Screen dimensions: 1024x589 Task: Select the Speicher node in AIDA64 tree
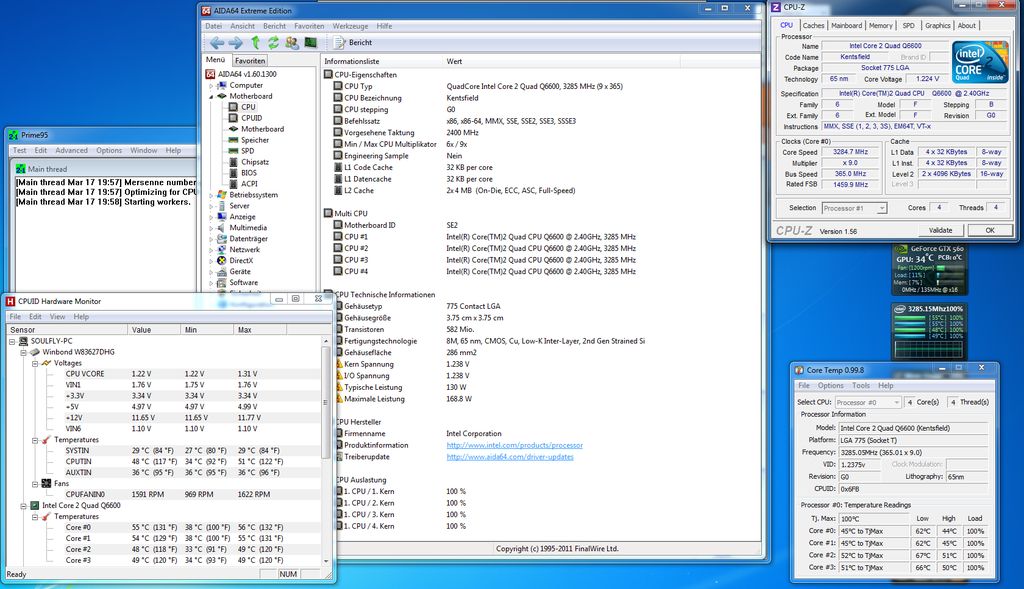click(255, 140)
